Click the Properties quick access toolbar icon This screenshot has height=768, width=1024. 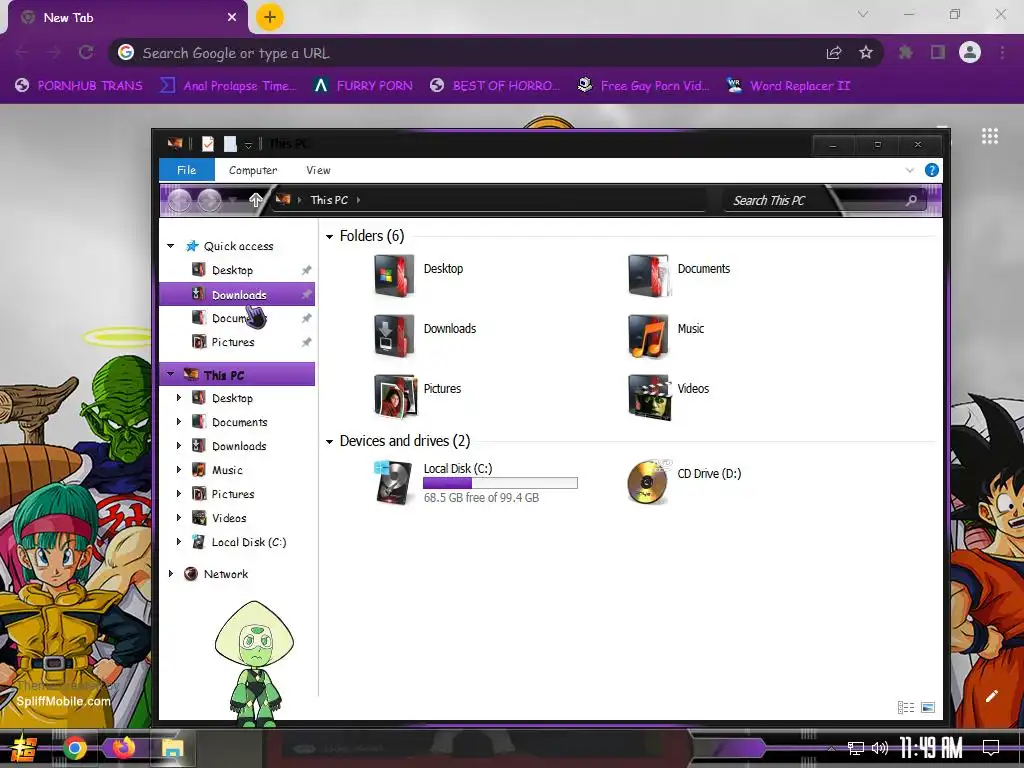pos(208,144)
